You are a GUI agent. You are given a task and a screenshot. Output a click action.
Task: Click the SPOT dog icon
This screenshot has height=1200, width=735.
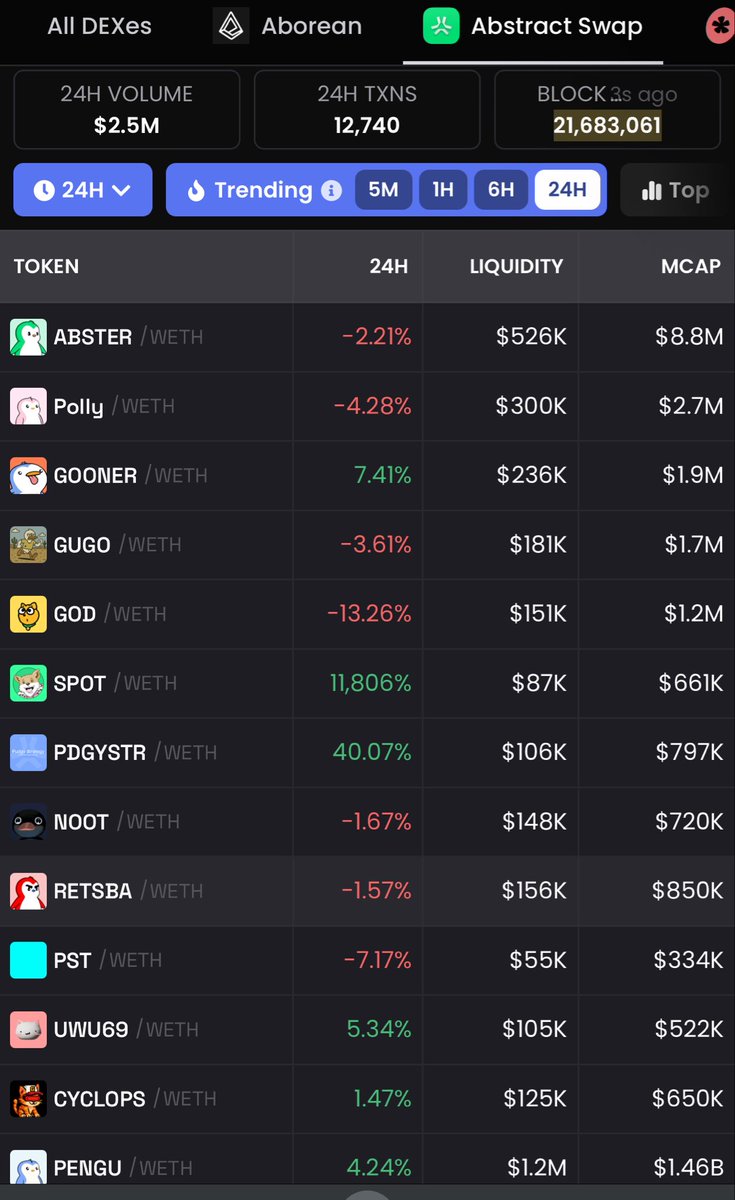tap(28, 683)
